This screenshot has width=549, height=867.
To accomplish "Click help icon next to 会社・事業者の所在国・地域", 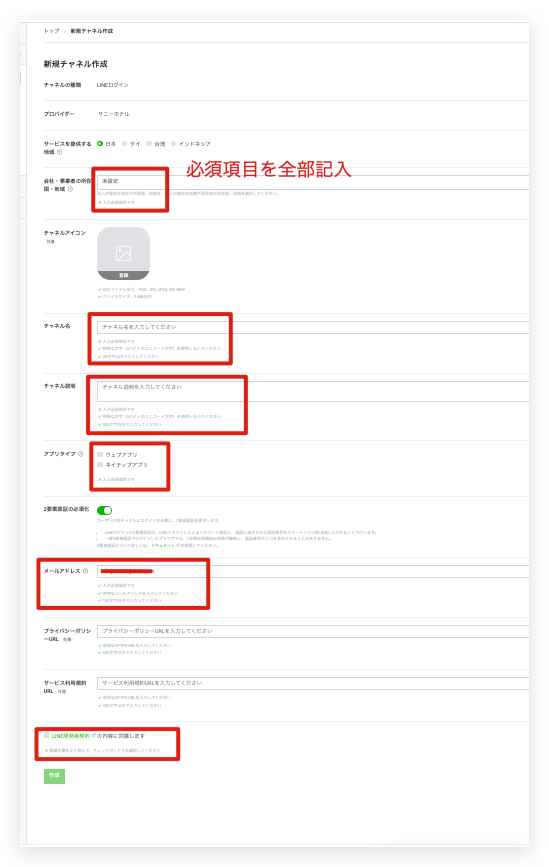I will point(70,189).
